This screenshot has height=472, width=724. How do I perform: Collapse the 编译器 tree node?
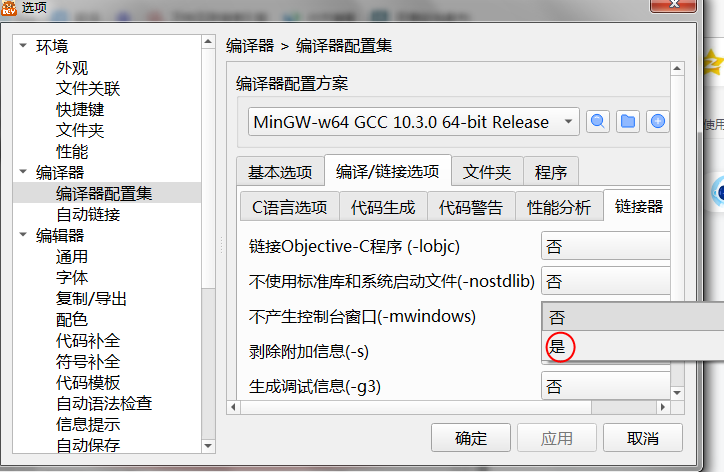[x=23, y=172]
